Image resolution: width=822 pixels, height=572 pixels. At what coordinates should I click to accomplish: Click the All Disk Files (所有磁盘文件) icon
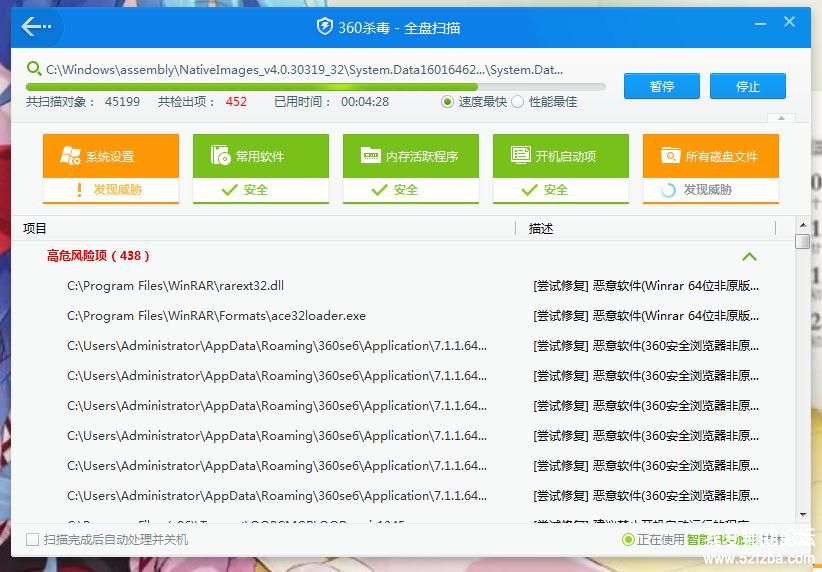coord(670,156)
